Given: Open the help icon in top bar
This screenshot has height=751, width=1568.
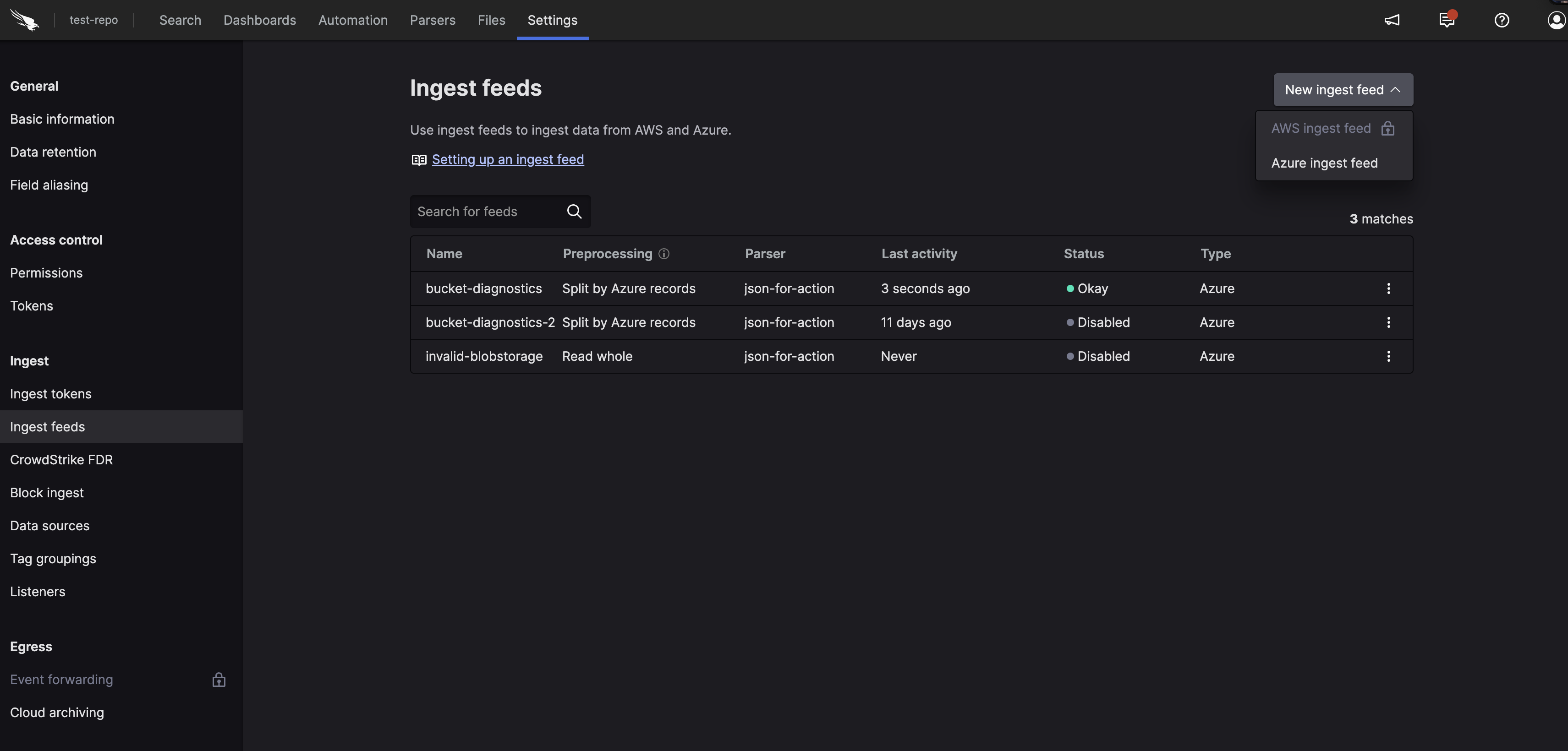Looking at the screenshot, I should [1501, 20].
